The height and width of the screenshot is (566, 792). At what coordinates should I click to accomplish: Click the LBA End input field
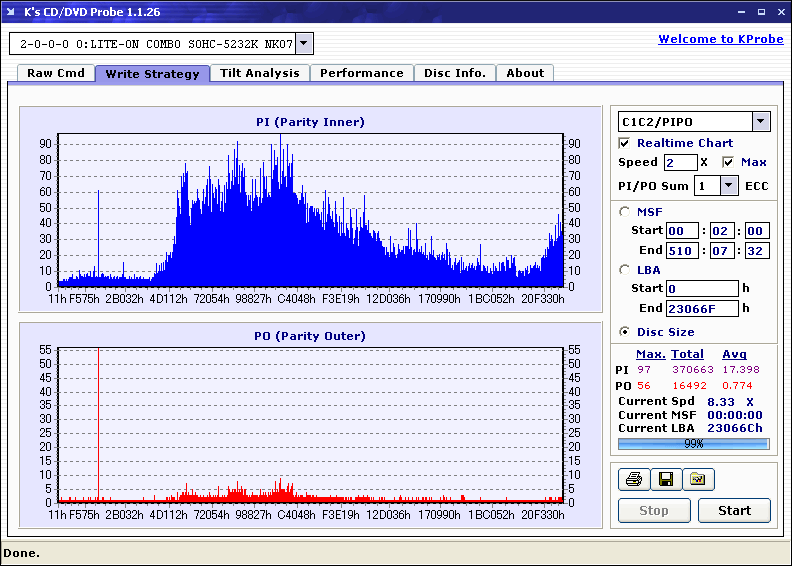point(702,309)
